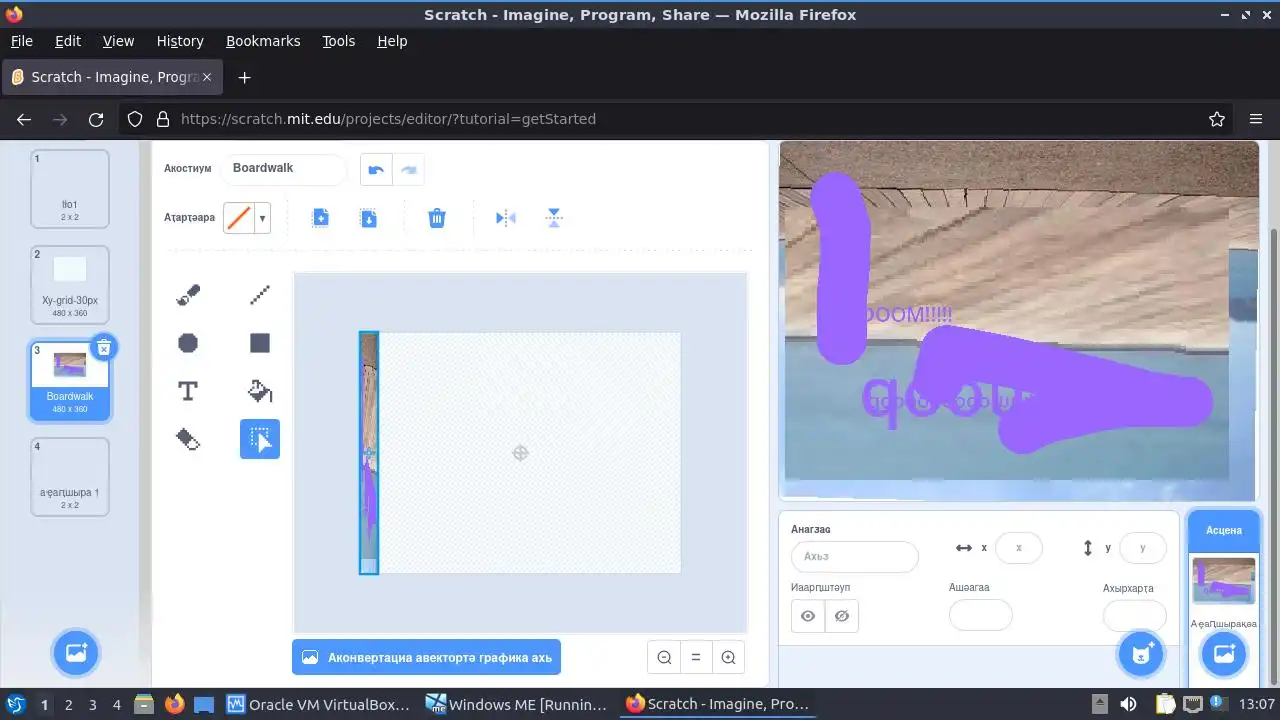Click the URL address bar

click(677, 119)
